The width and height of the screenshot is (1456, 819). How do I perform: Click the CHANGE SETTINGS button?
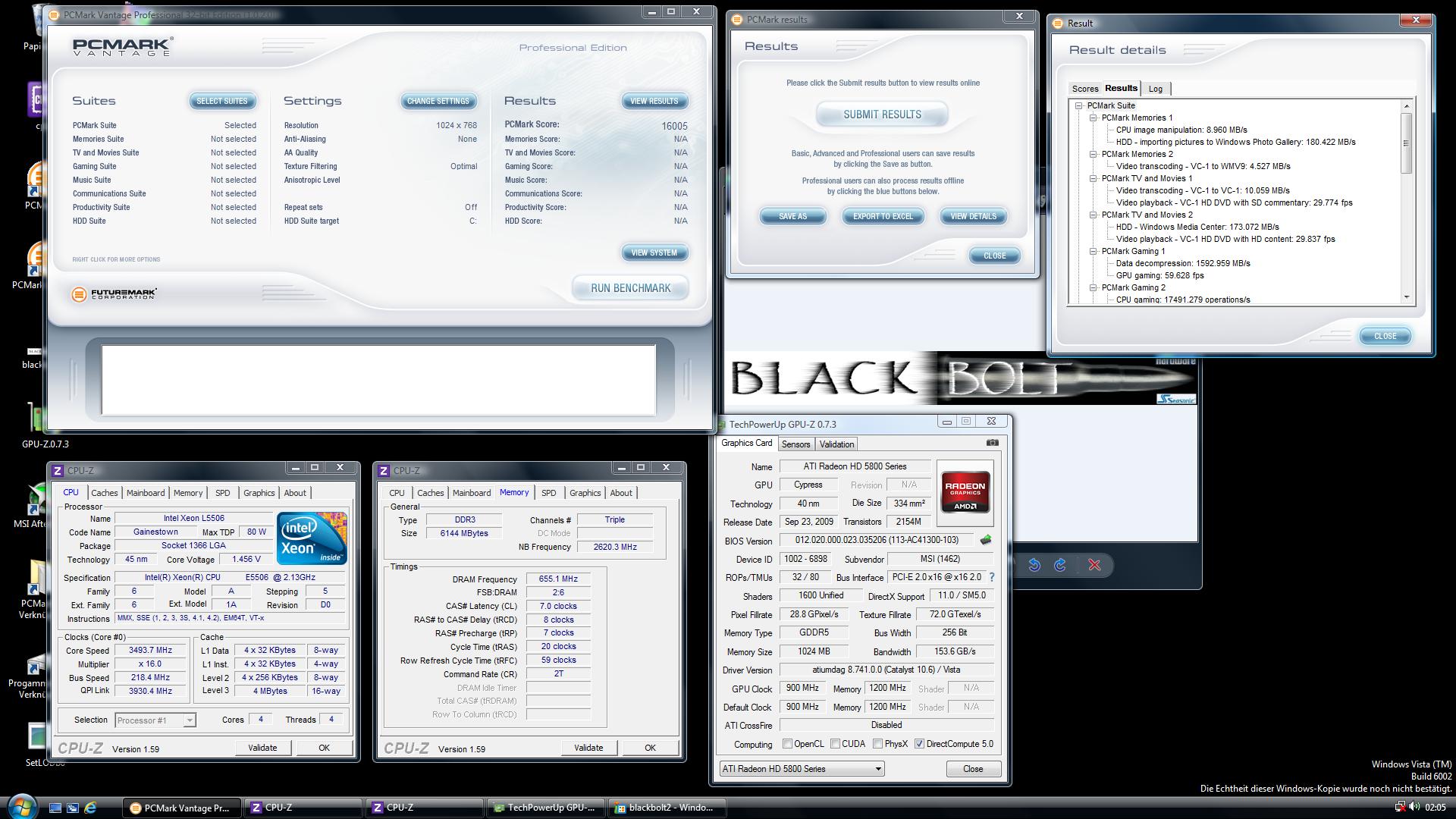[x=438, y=101]
